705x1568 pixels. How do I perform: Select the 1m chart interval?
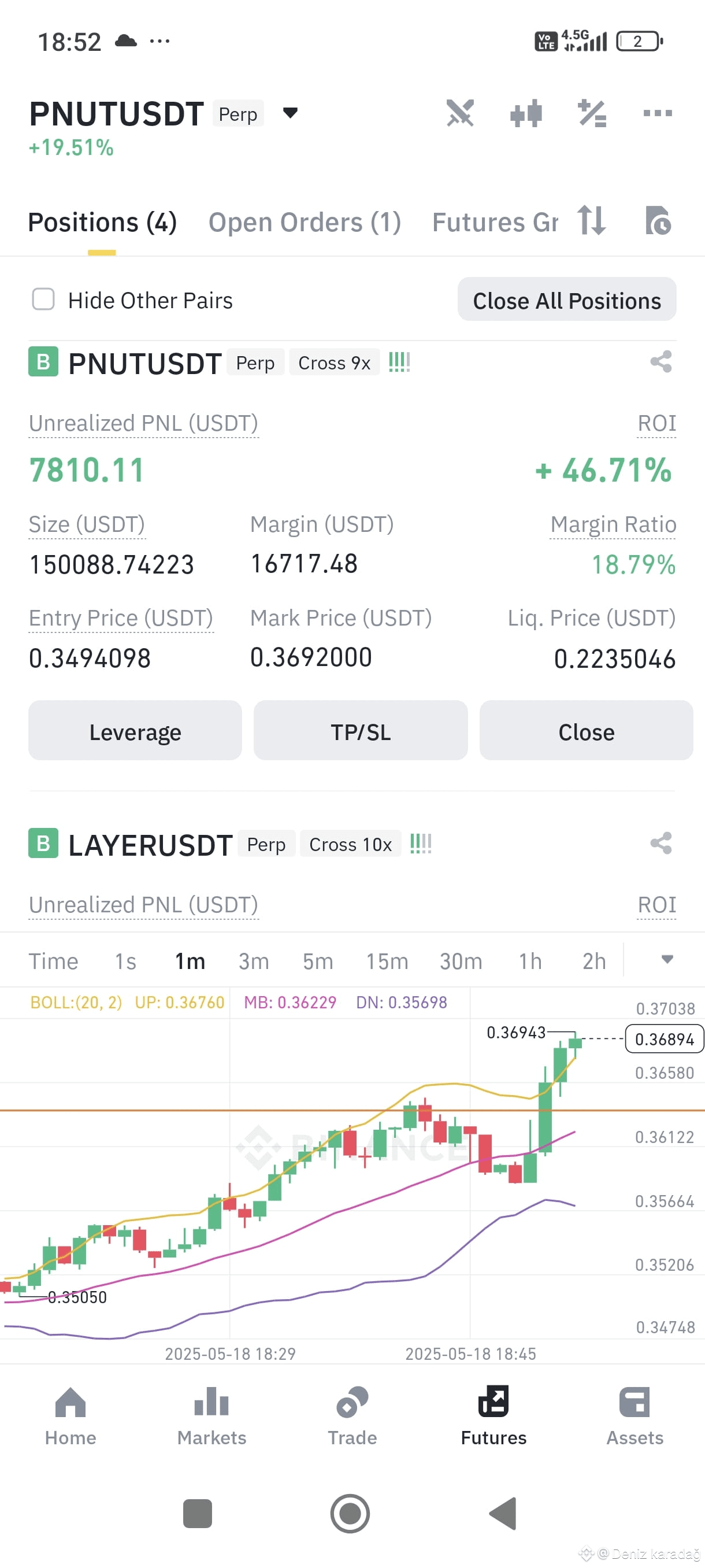coord(190,961)
